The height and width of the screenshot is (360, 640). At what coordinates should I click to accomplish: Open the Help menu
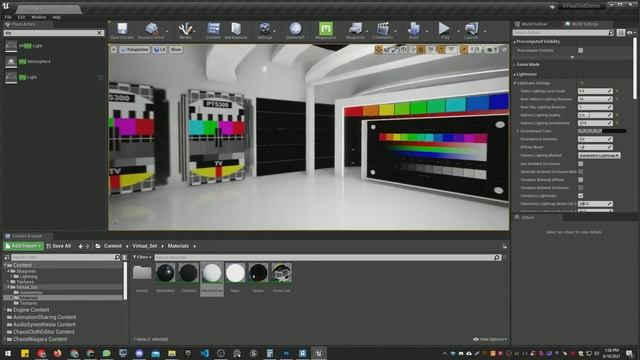[x=56, y=17]
